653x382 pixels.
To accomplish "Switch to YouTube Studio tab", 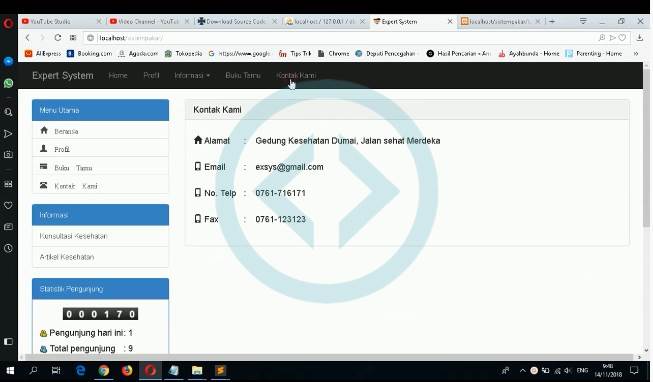I will [x=61, y=21].
